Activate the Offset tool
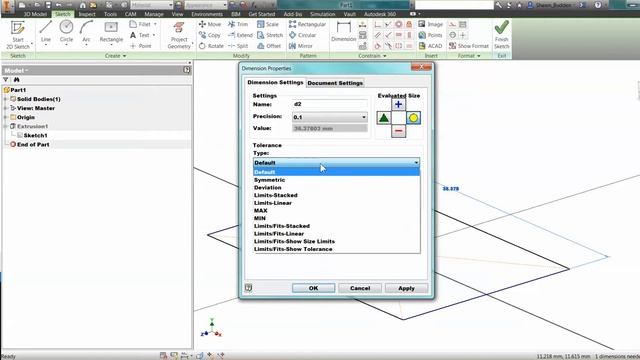The height and width of the screenshot is (360, 640). [269, 46]
